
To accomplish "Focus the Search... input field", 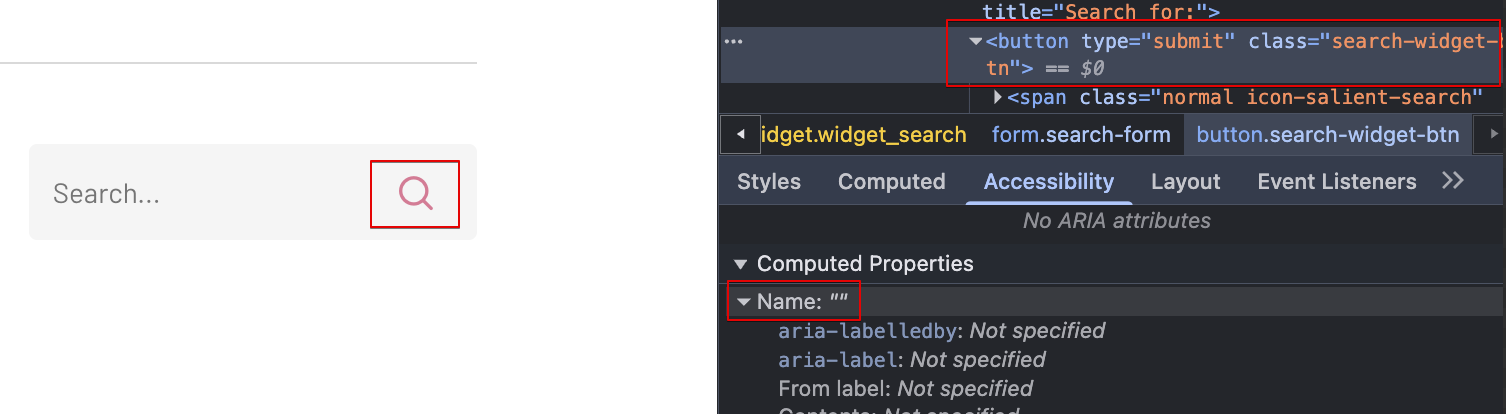I will click(200, 193).
